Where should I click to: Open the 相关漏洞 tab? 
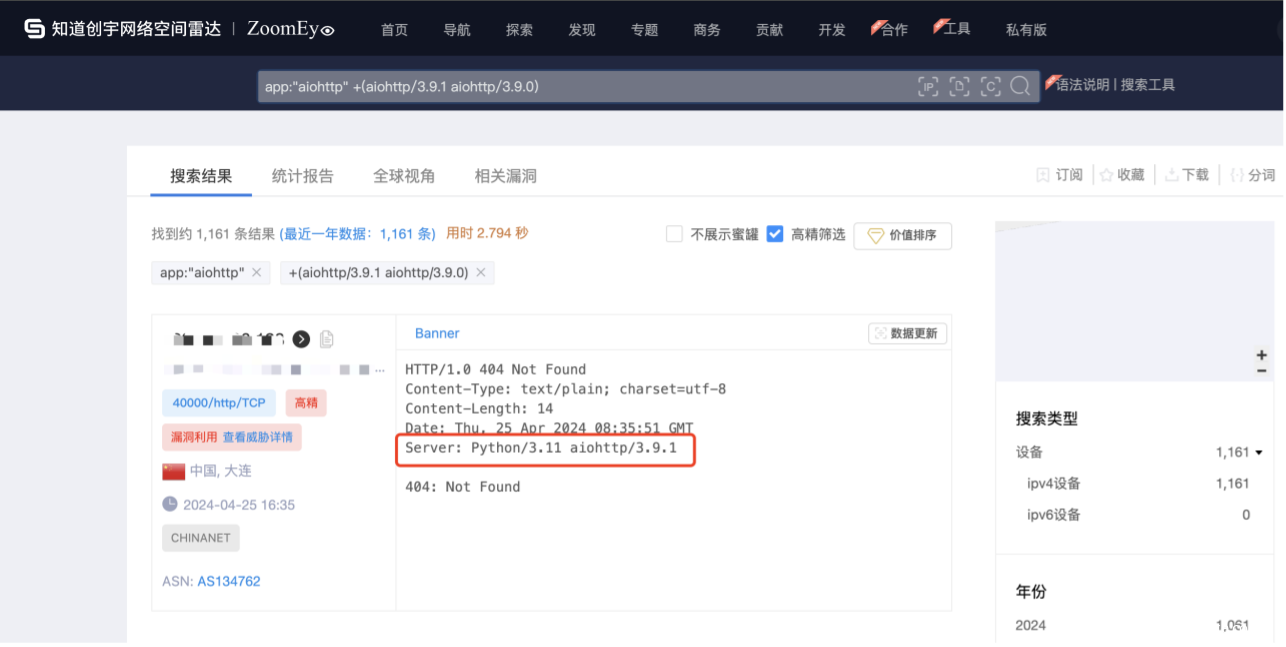pyautogui.click(x=505, y=176)
